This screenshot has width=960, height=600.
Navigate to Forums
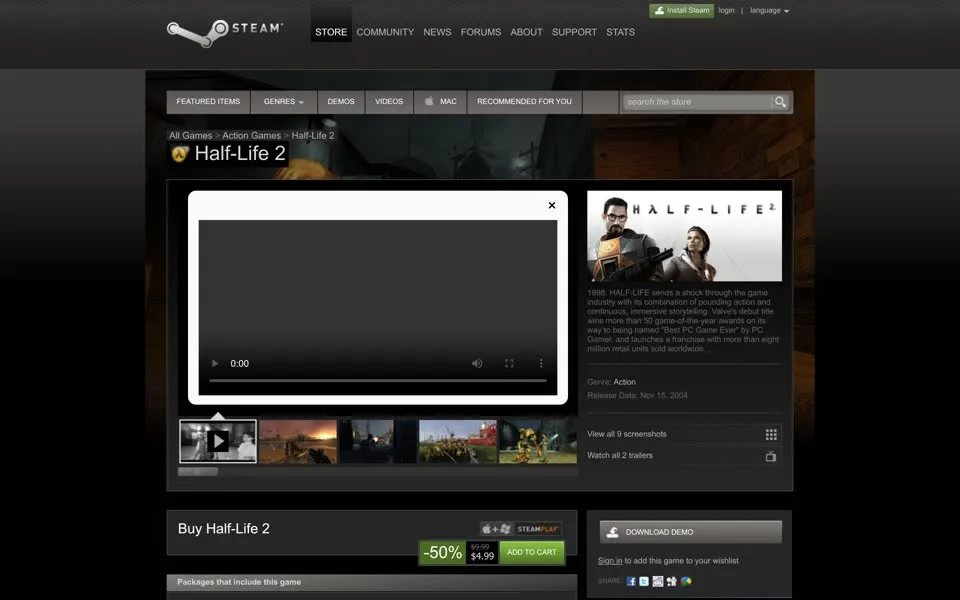click(481, 32)
